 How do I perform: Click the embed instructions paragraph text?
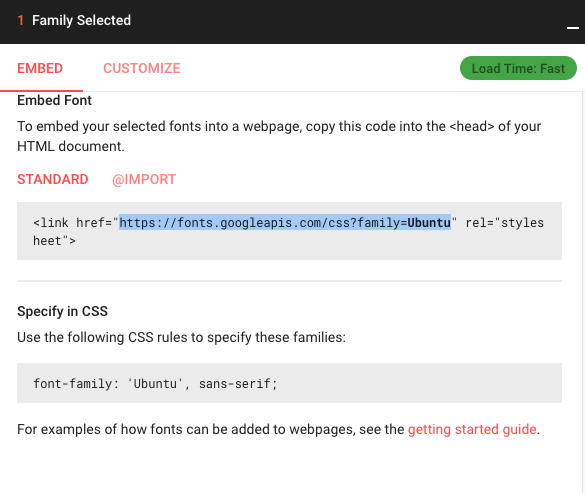pyautogui.click(x=279, y=136)
